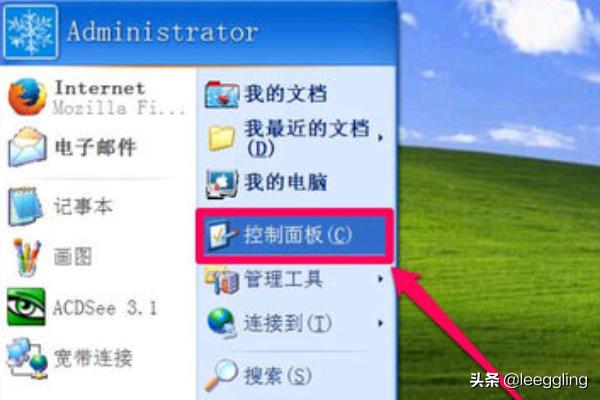Expand the 我最近的文档 submenu arrow
The height and width of the screenshot is (400, 600).
pyautogui.click(x=380, y=137)
